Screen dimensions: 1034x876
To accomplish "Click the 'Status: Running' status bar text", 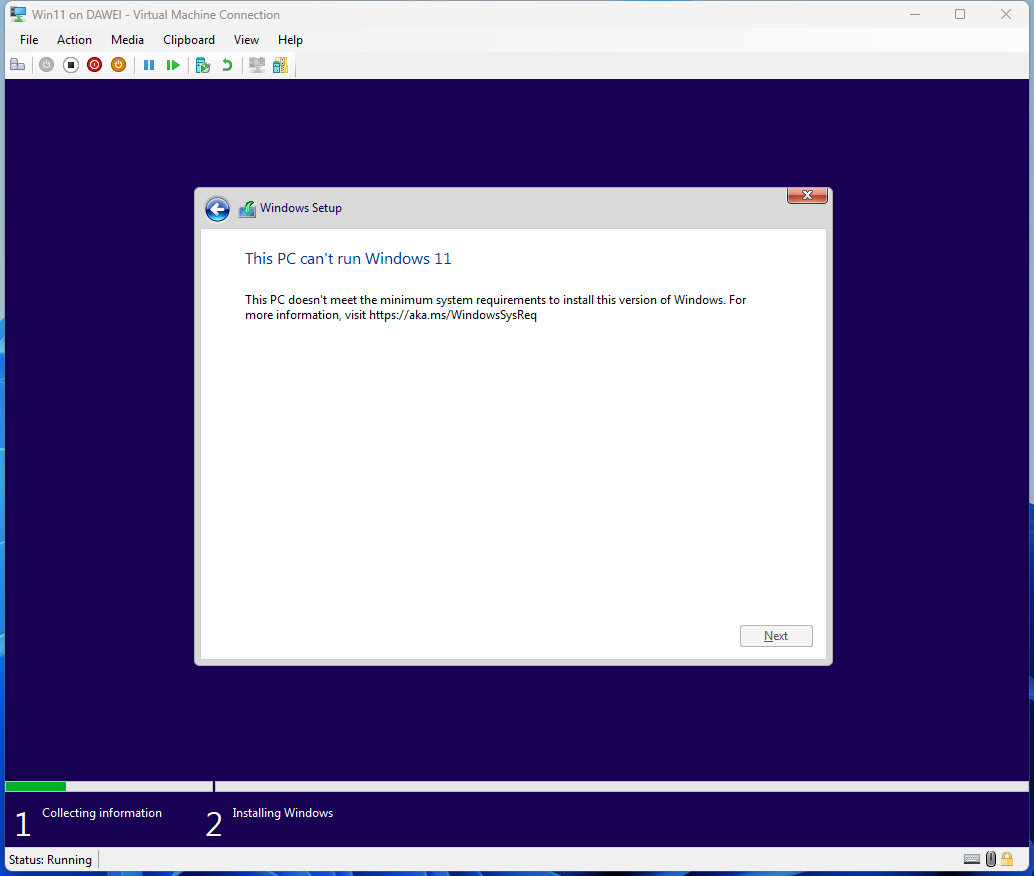I will 51,860.
